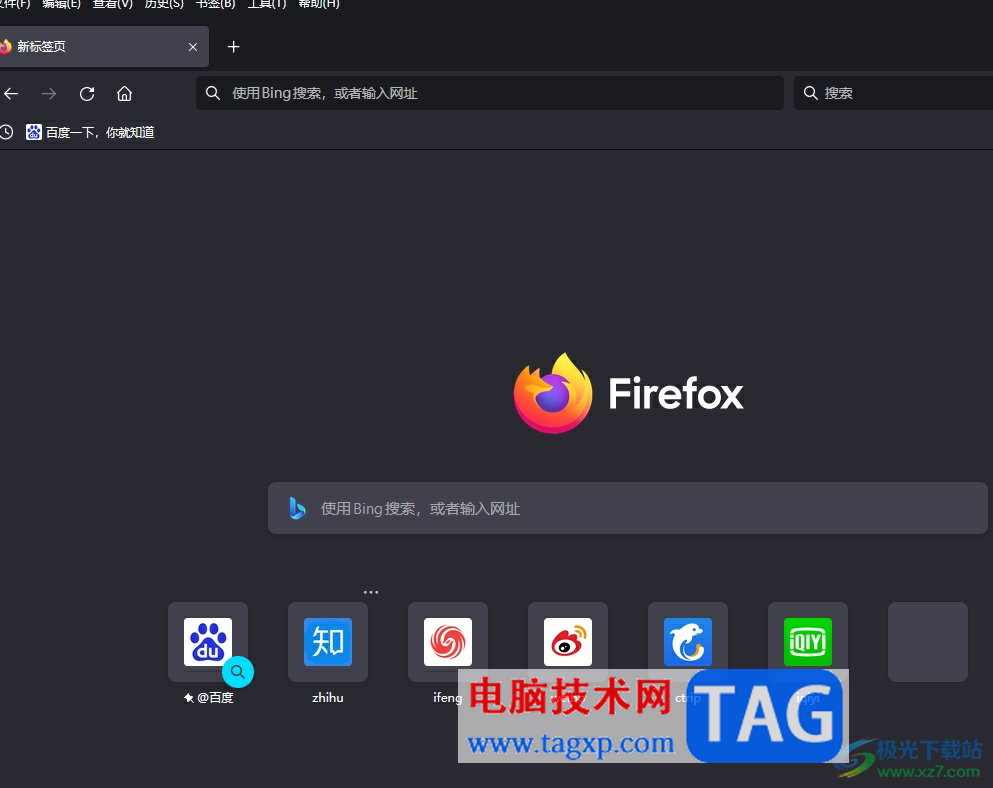
Task: Open the 书签(B) menu
Action: click(x=215, y=4)
